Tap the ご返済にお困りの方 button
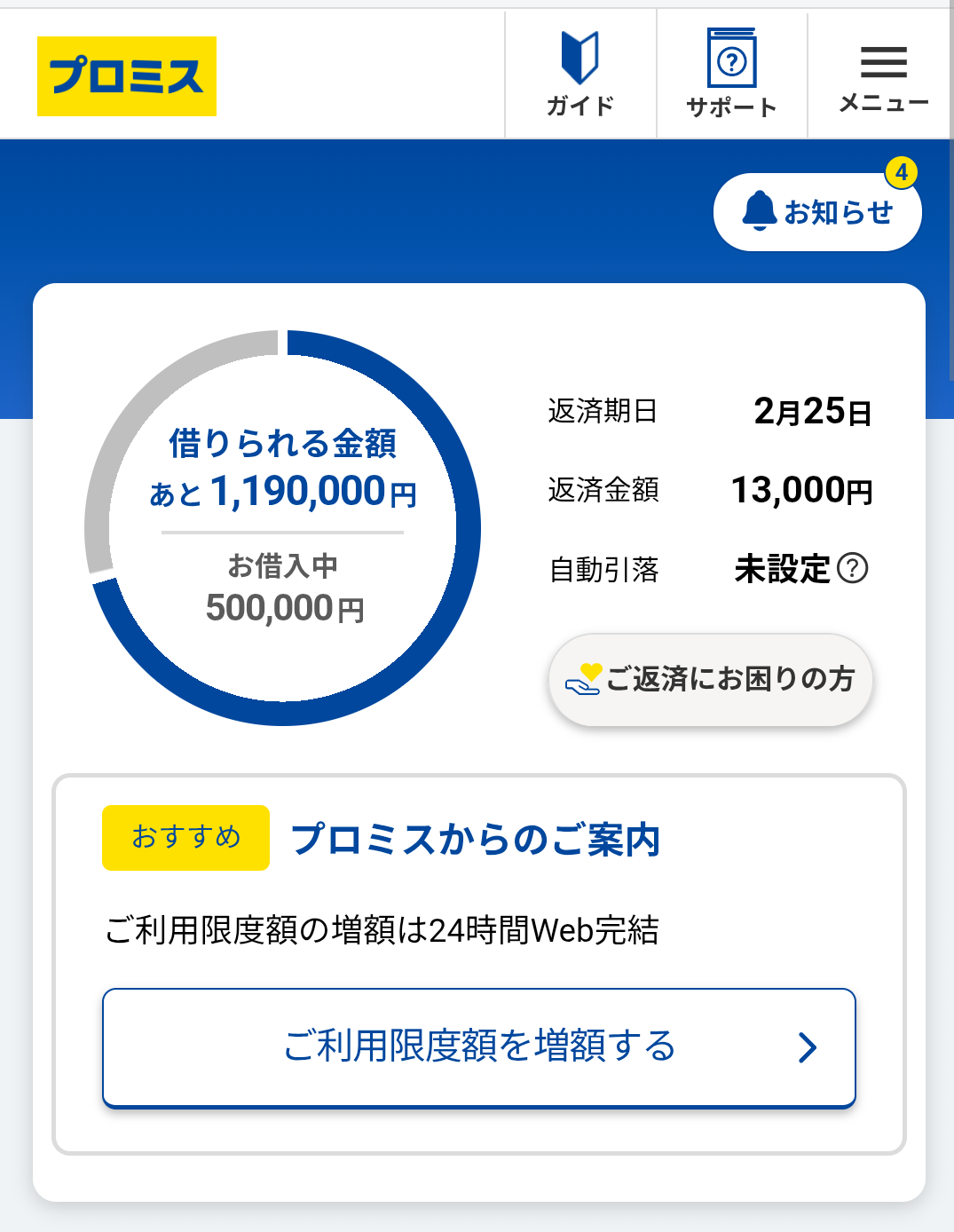Screen dimensions: 954x1232 [729, 680]
